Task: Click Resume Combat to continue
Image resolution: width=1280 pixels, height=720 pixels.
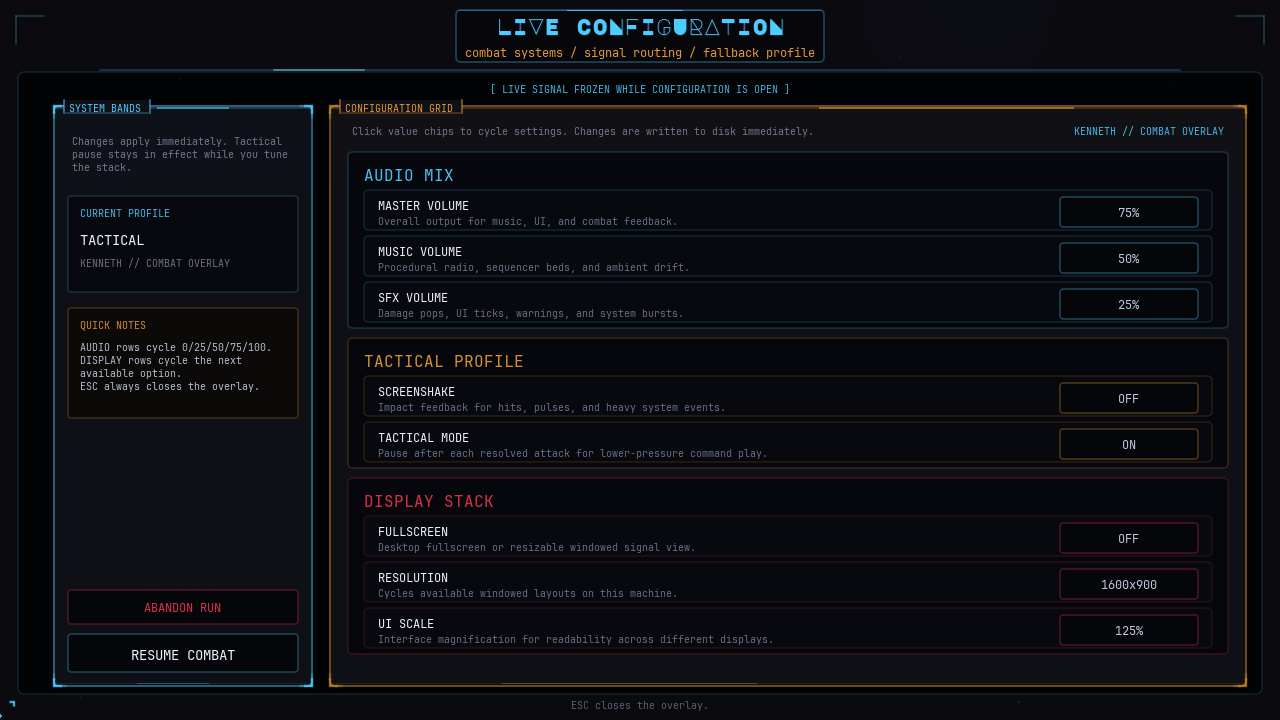Action: point(183,654)
